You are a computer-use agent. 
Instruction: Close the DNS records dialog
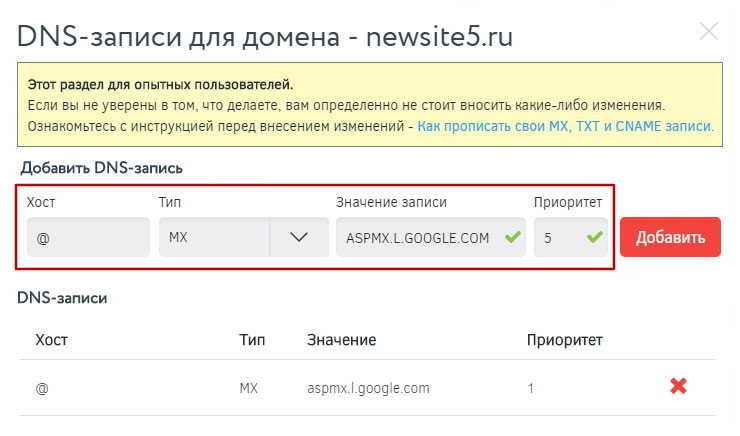click(x=709, y=31)
